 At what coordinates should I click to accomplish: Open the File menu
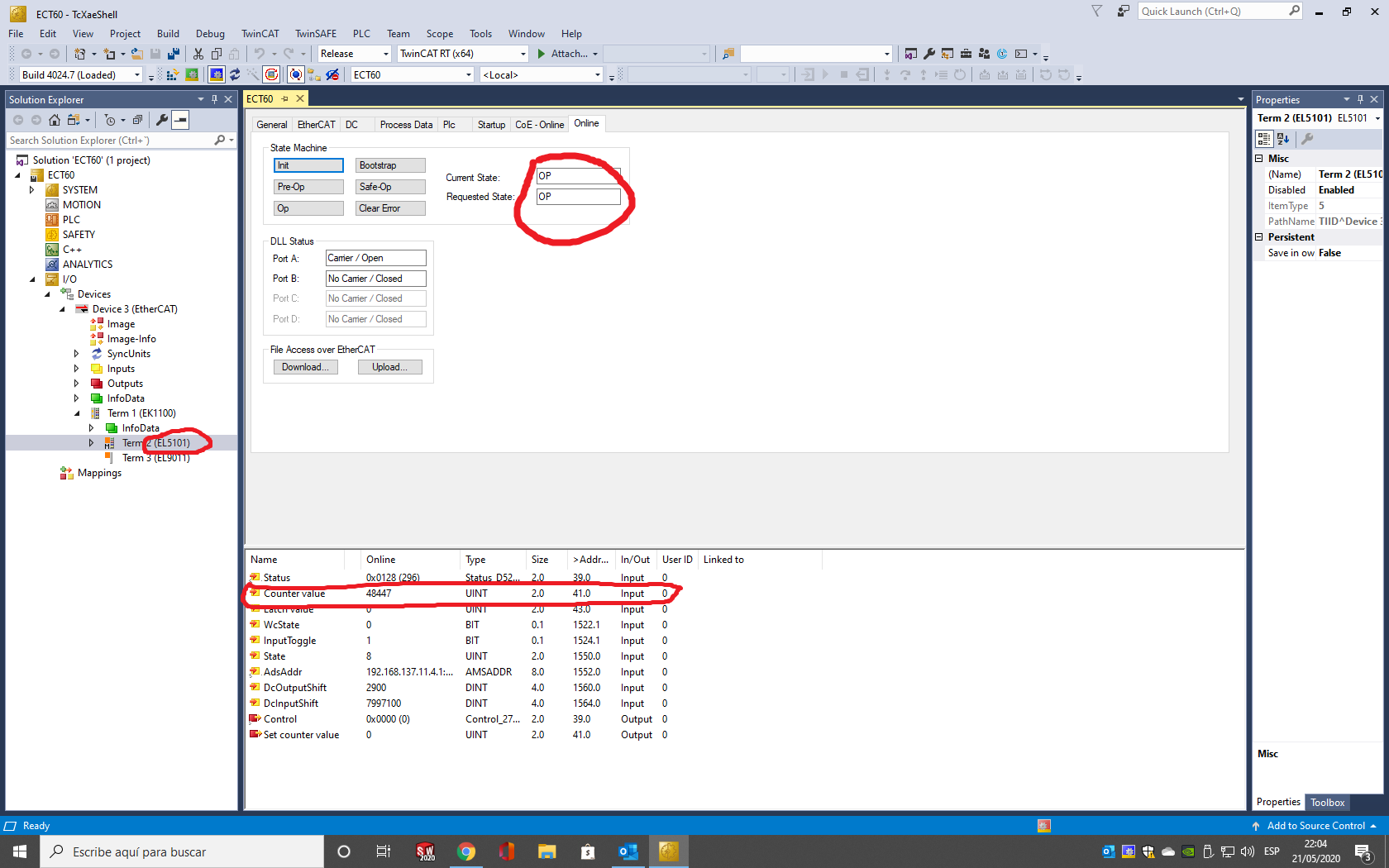point(16,34)
